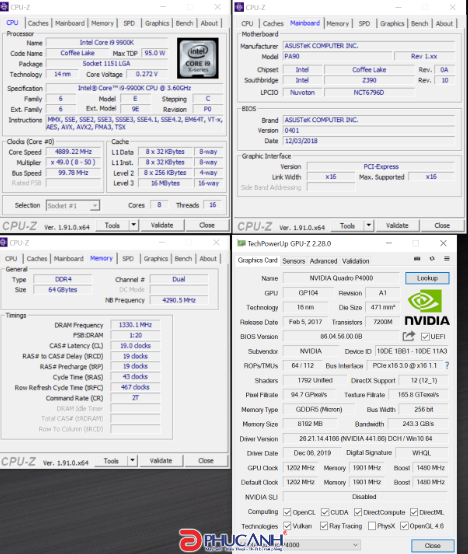Image resolution: width=468 pixels, height=554 pixels.
Task: Click the NVIDIA logo in GPU-Z
Action: pos(427,307)
